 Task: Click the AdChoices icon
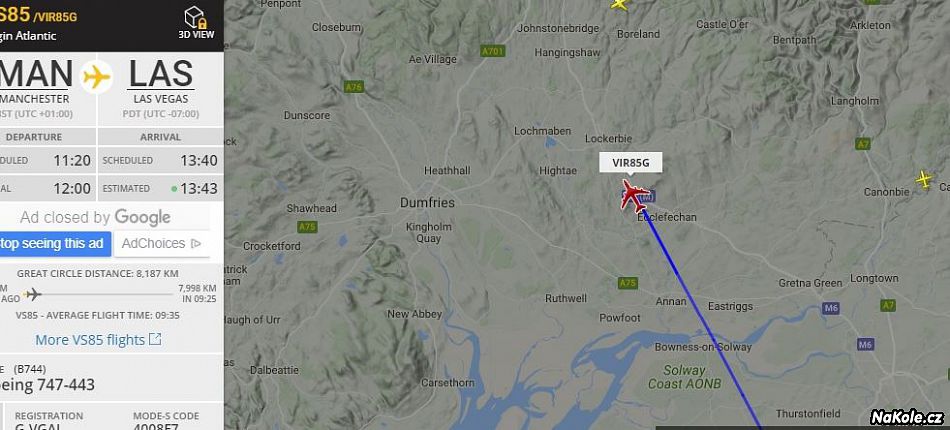196,243
